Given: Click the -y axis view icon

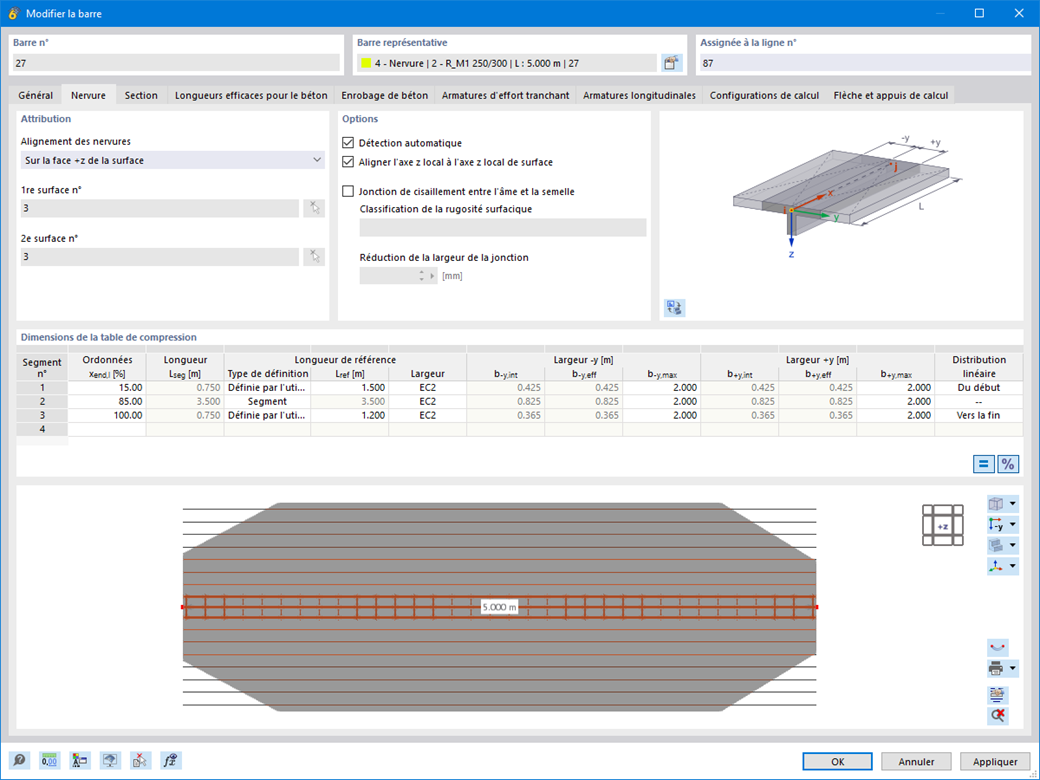Looking at the screenshot, I should pos(996,525).
